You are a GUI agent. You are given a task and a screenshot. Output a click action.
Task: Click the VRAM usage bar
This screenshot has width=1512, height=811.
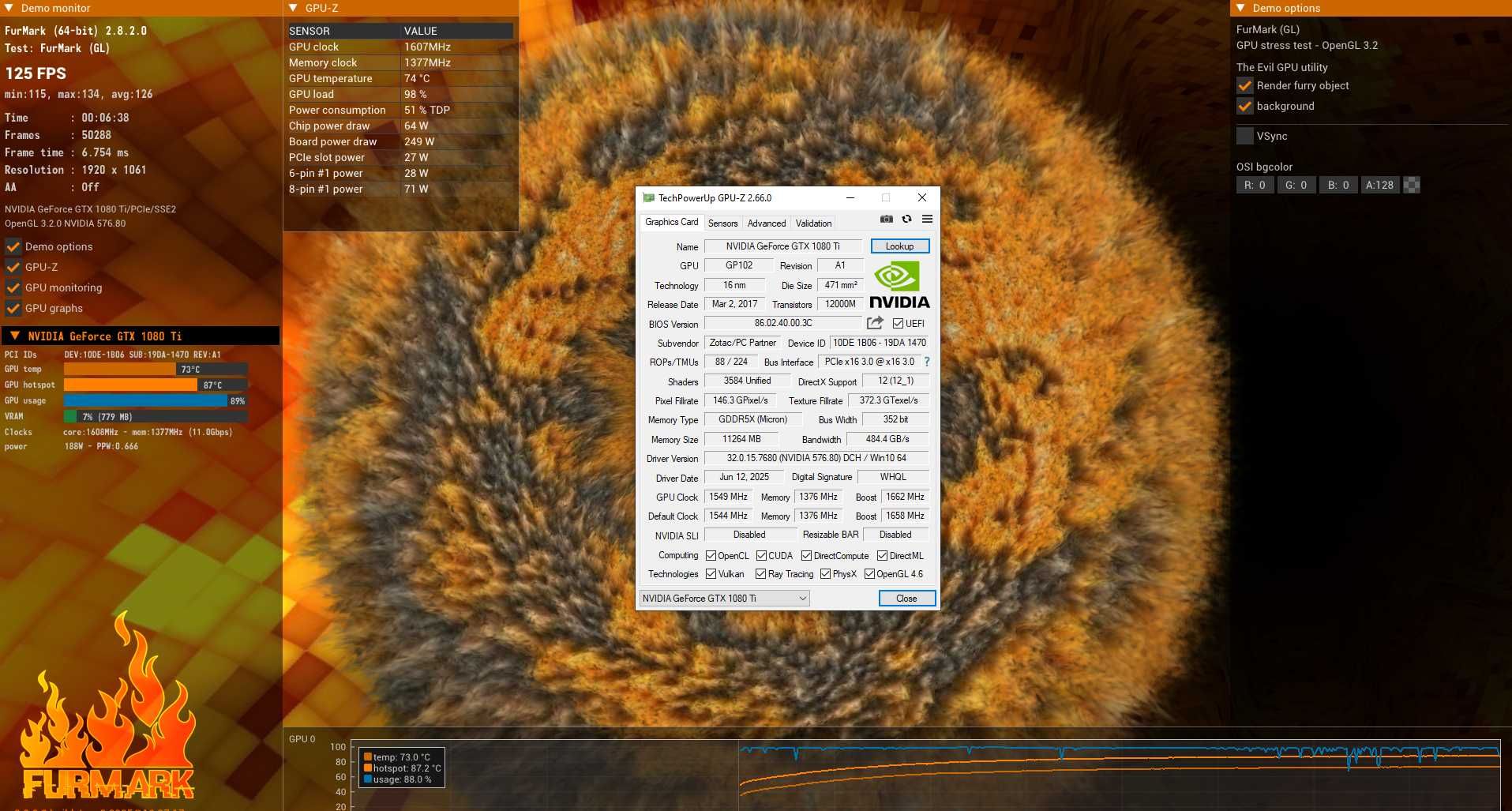point(156,417)
